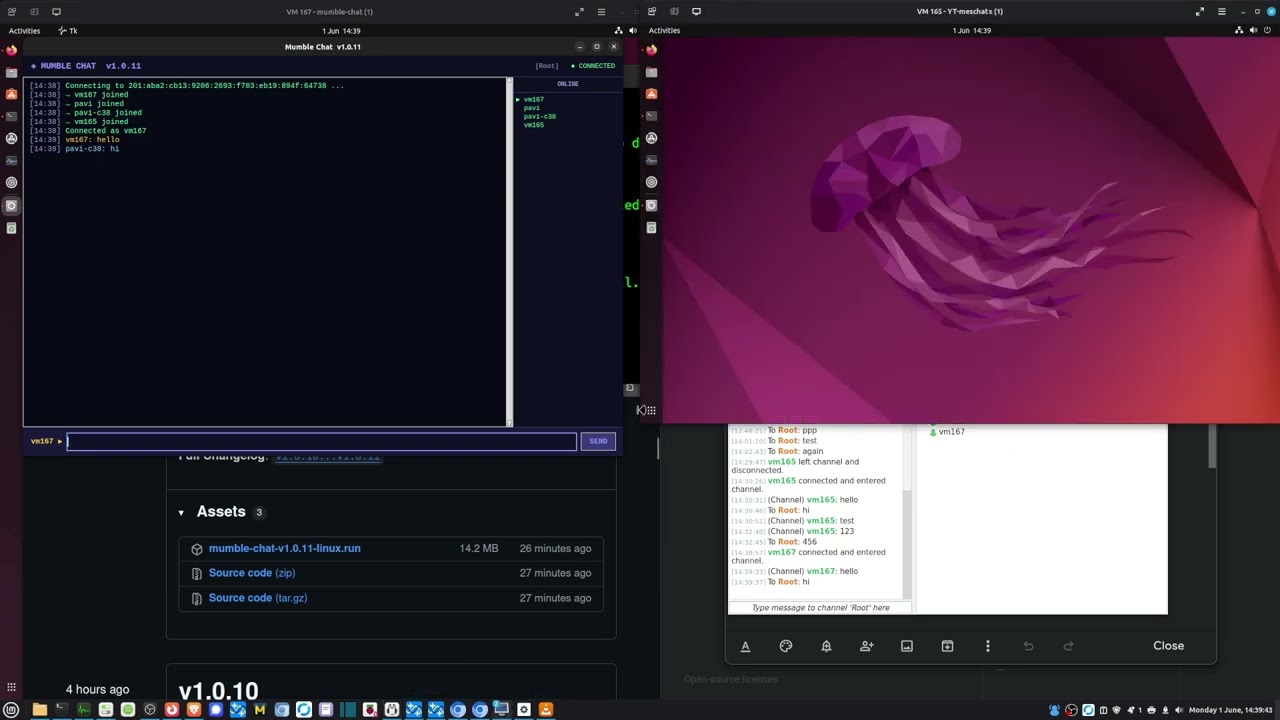Select pavi-c38 in the ONLINE list

pos(540,116)
